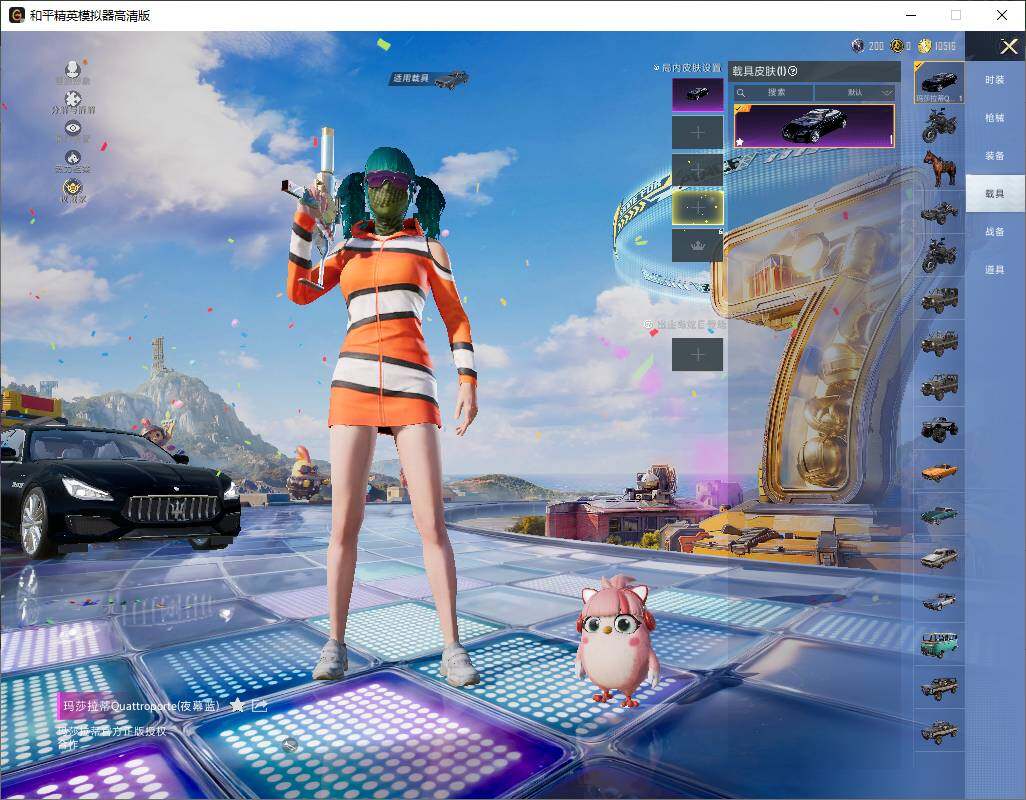Choose the dark green coupe in vehicle list
The width and height of the screenshot is (1026, 800).
pos(940,515)
